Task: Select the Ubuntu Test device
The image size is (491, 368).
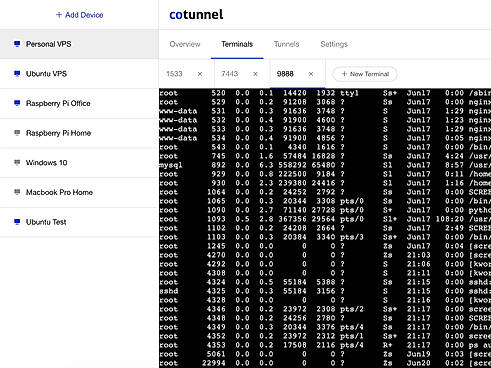Action: click(79, 222)
